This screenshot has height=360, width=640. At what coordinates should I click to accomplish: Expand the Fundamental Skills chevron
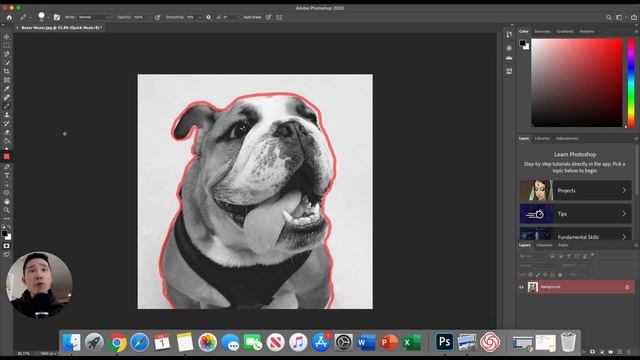pos(624,236)
